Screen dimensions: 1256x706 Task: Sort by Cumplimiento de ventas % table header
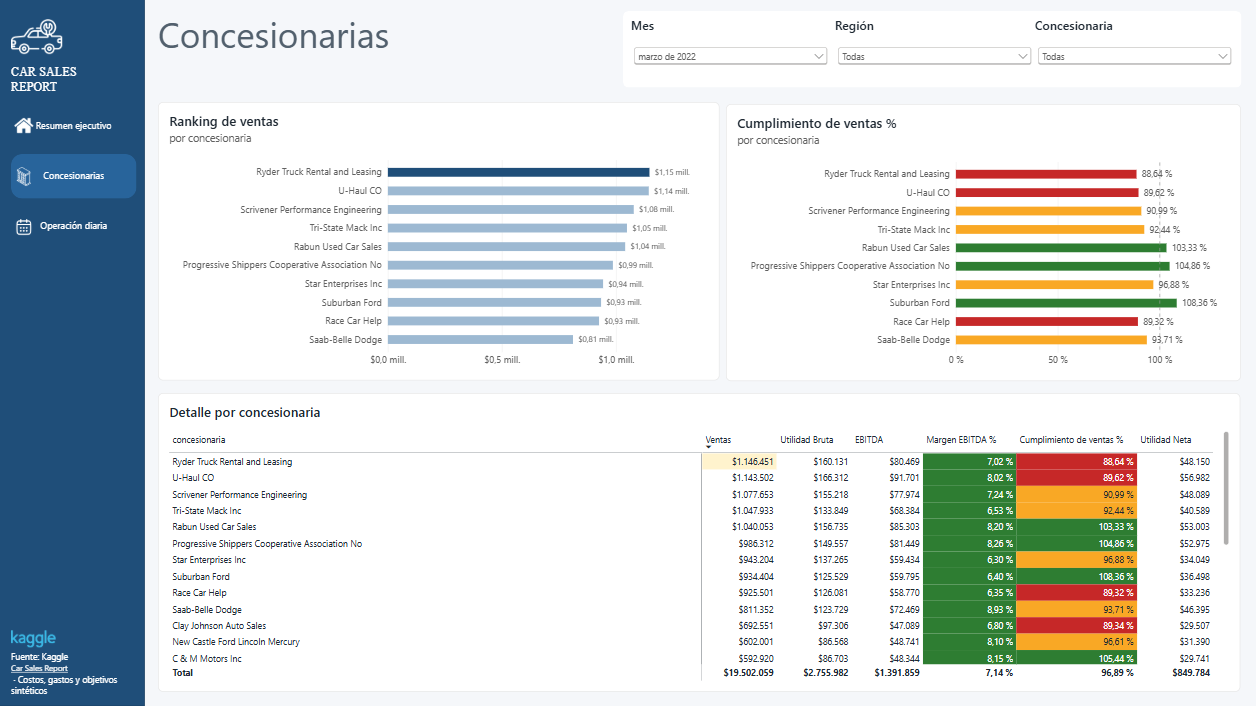(x=1071, y=439)
